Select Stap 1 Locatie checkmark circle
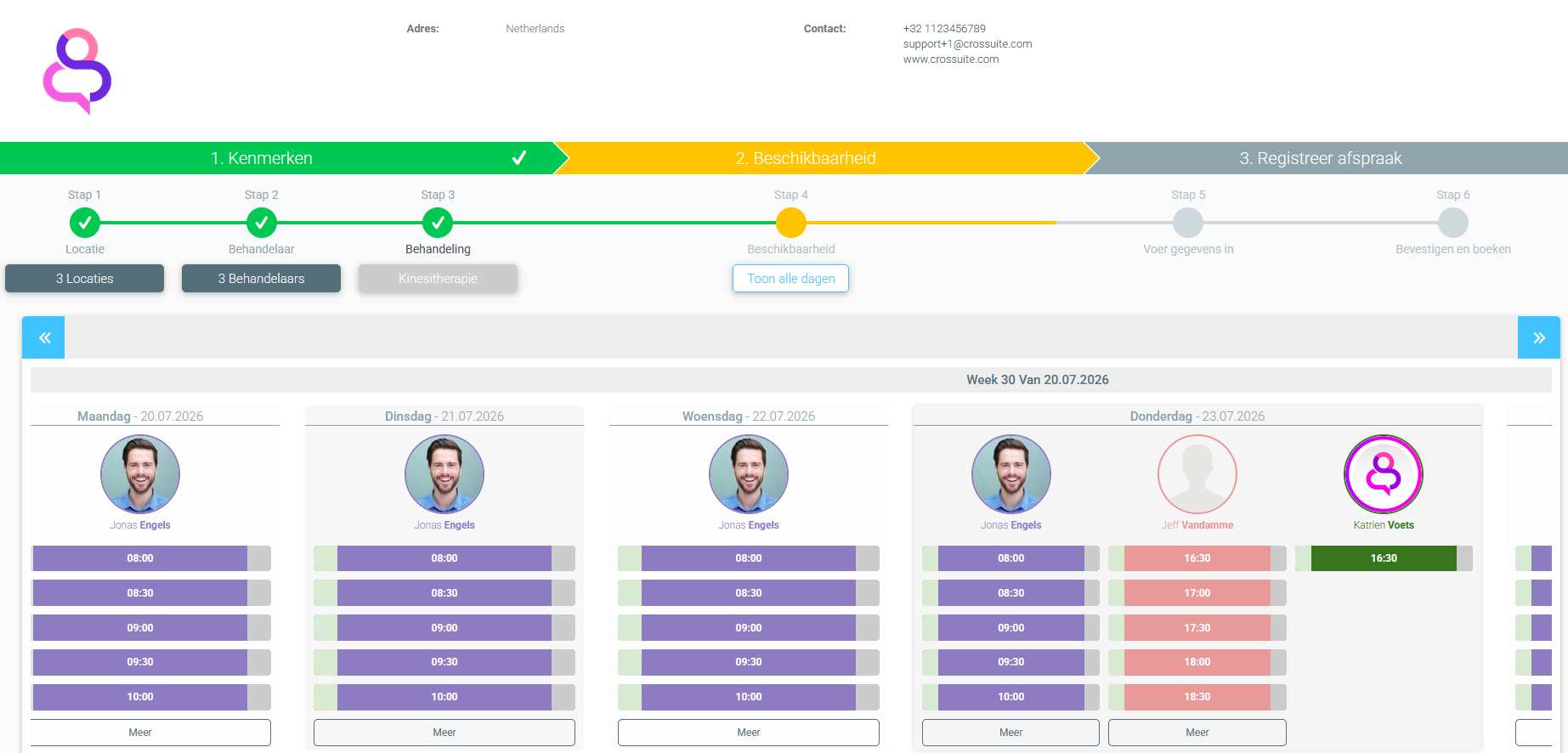 (85, 223)
